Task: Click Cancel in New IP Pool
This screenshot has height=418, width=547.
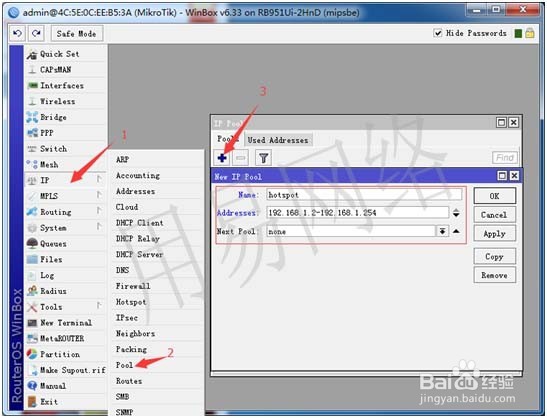Action: 495,215
